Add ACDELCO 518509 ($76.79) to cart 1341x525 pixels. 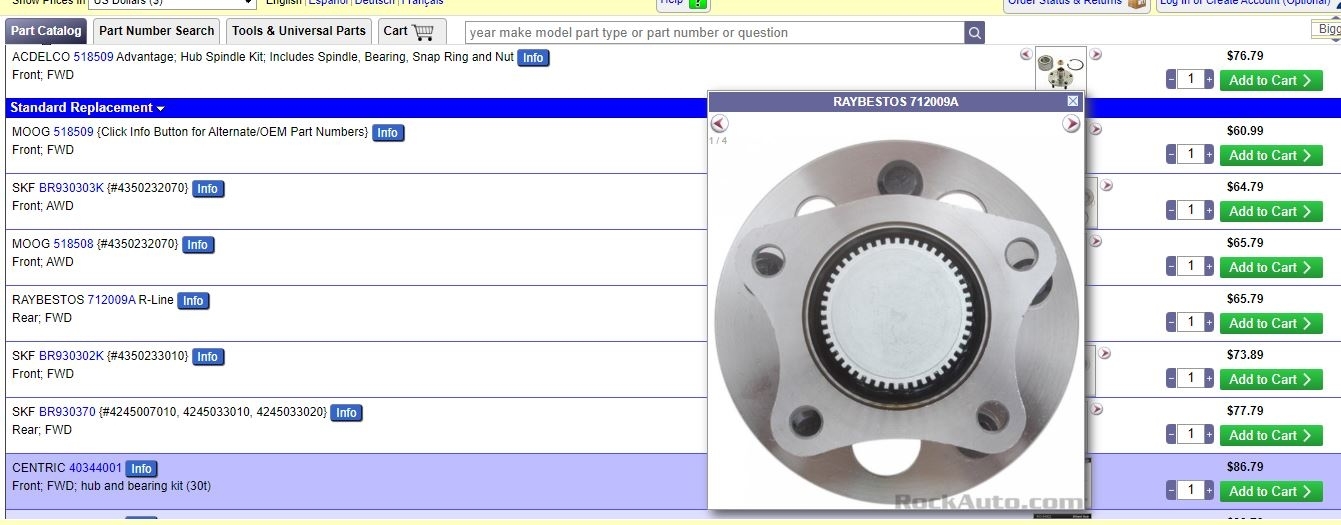1271,81
